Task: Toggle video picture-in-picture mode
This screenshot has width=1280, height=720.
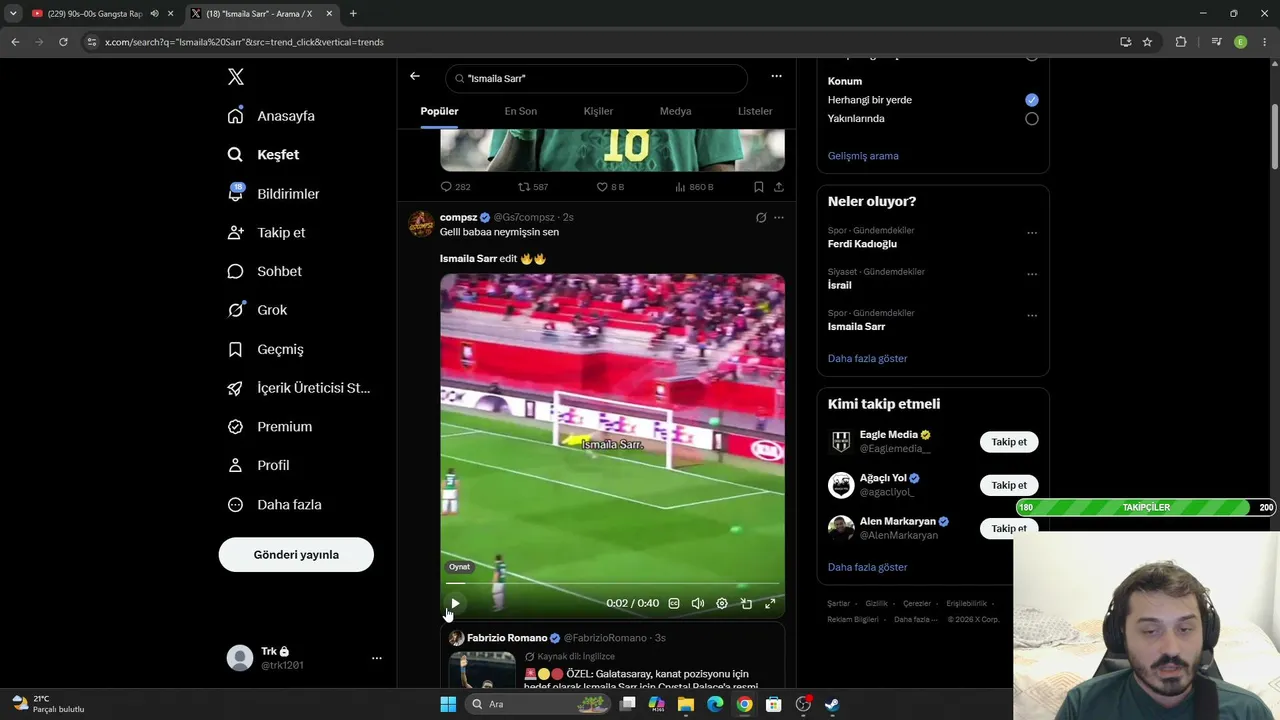Action: pos(746,603)
